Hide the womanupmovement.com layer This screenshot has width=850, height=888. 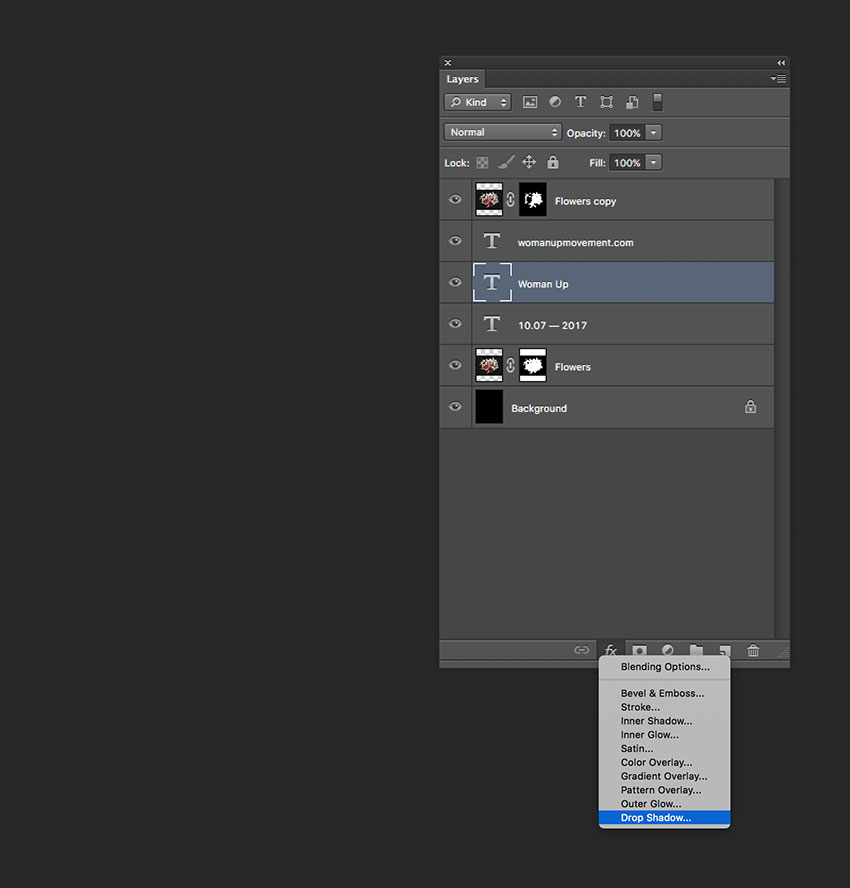click(455, 241)
